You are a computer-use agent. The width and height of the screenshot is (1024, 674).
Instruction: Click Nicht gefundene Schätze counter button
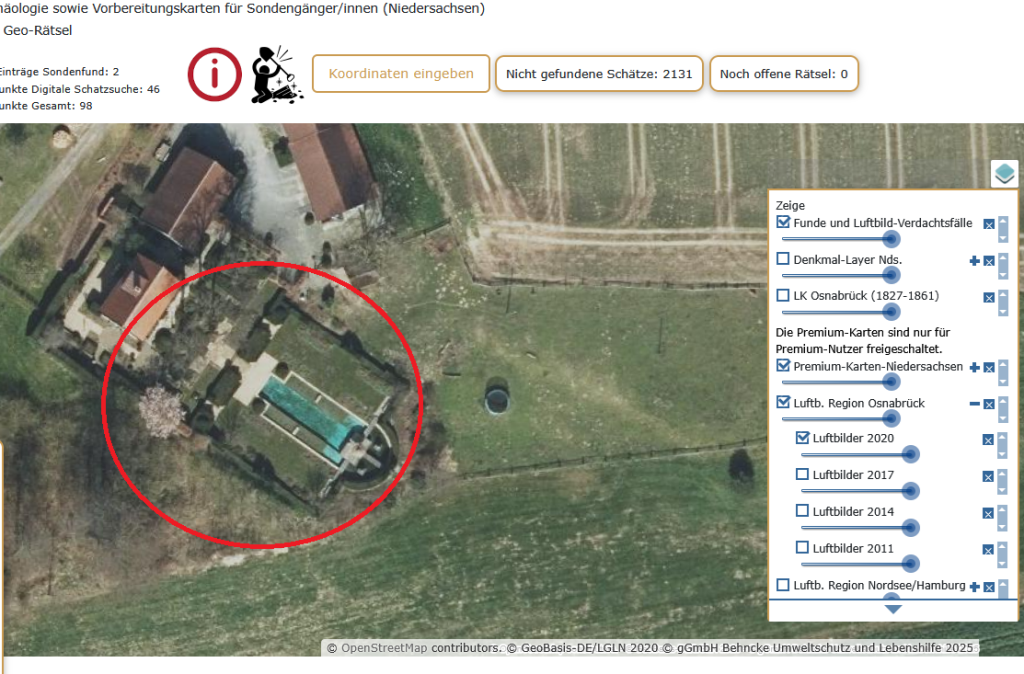pyautogui.click(x=599, y=74)
